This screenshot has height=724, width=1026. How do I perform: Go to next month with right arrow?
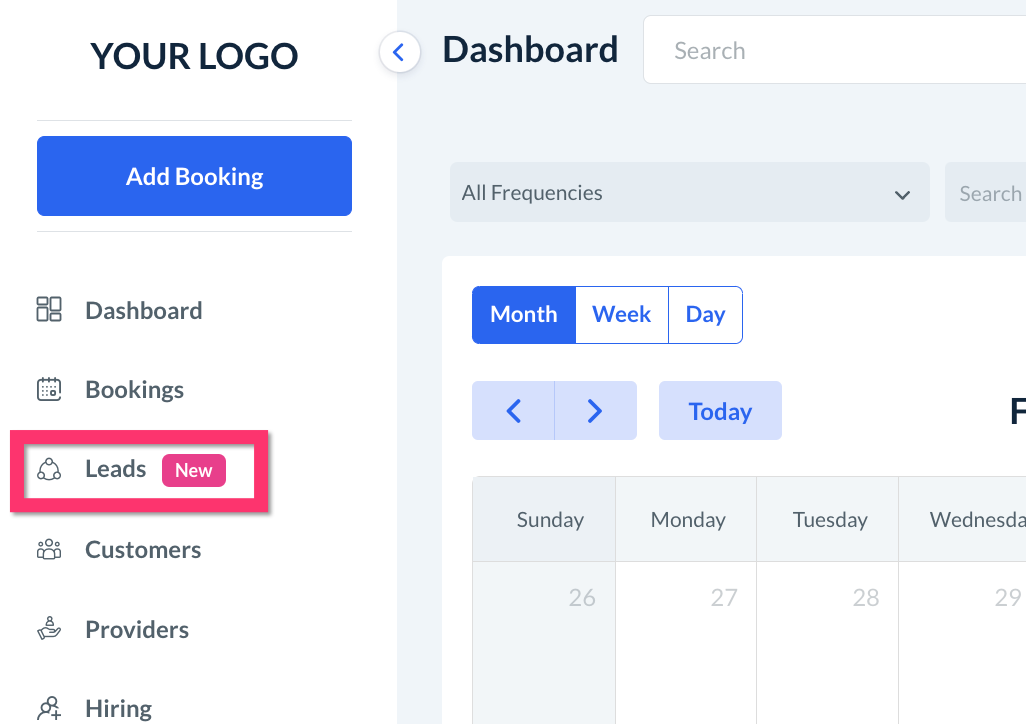click(595, 411)
